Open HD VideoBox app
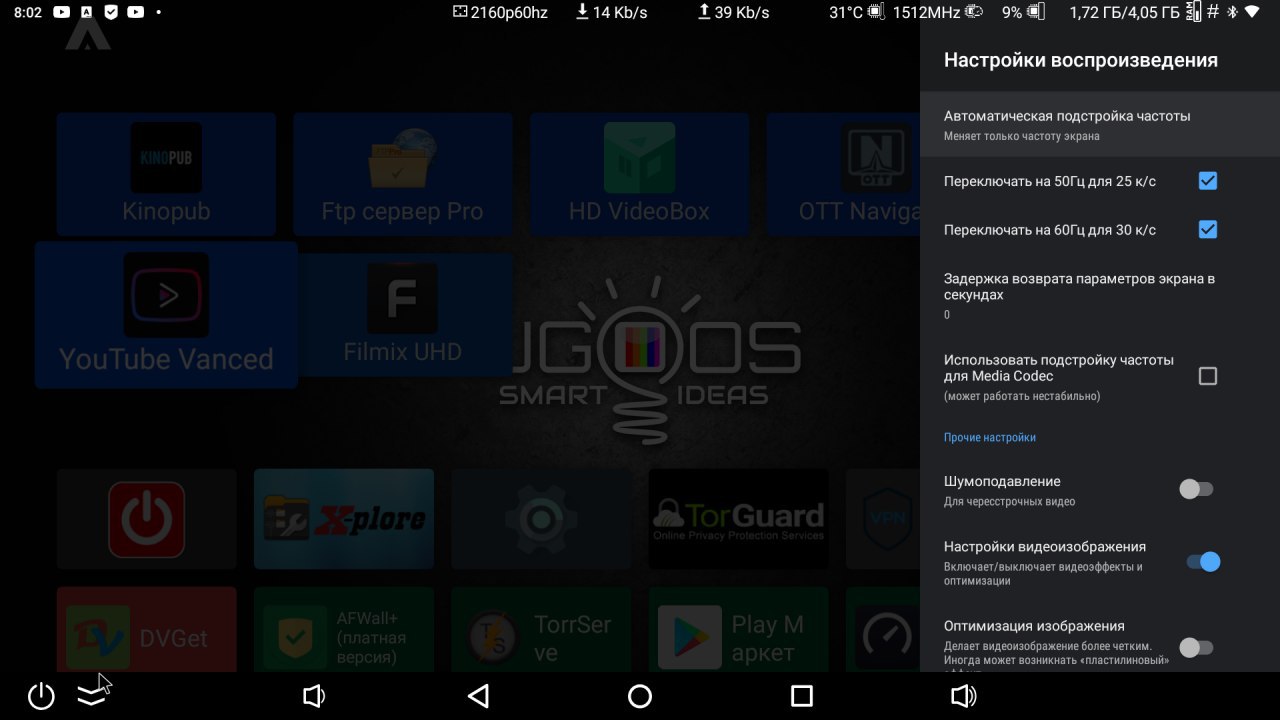Image resolution: width=1280 pixels, height=720 pixels. pyautogui.click(x=639, y=174)
